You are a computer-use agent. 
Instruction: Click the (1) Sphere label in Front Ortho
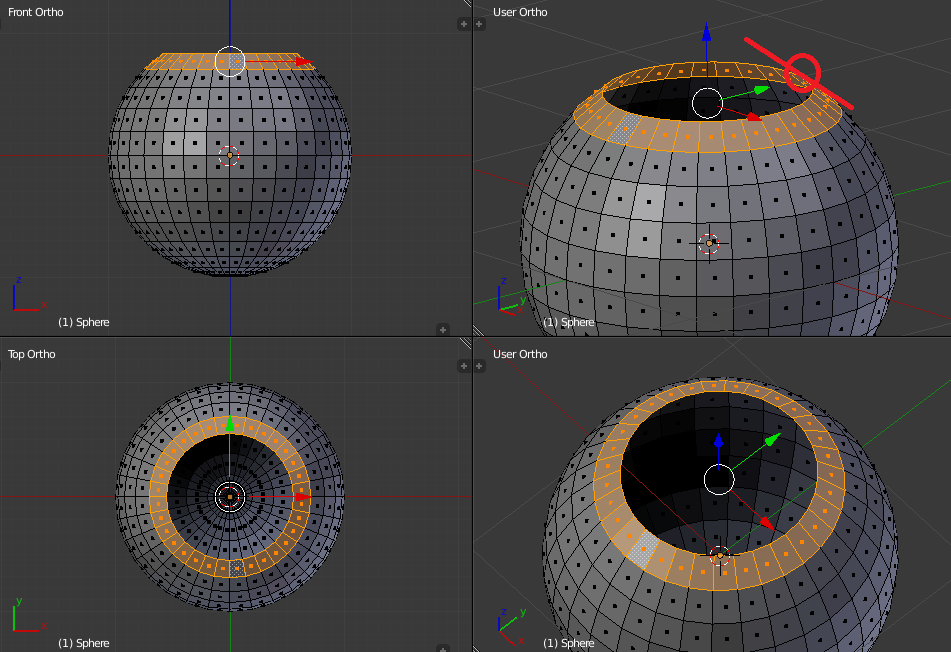click(84, 322)
